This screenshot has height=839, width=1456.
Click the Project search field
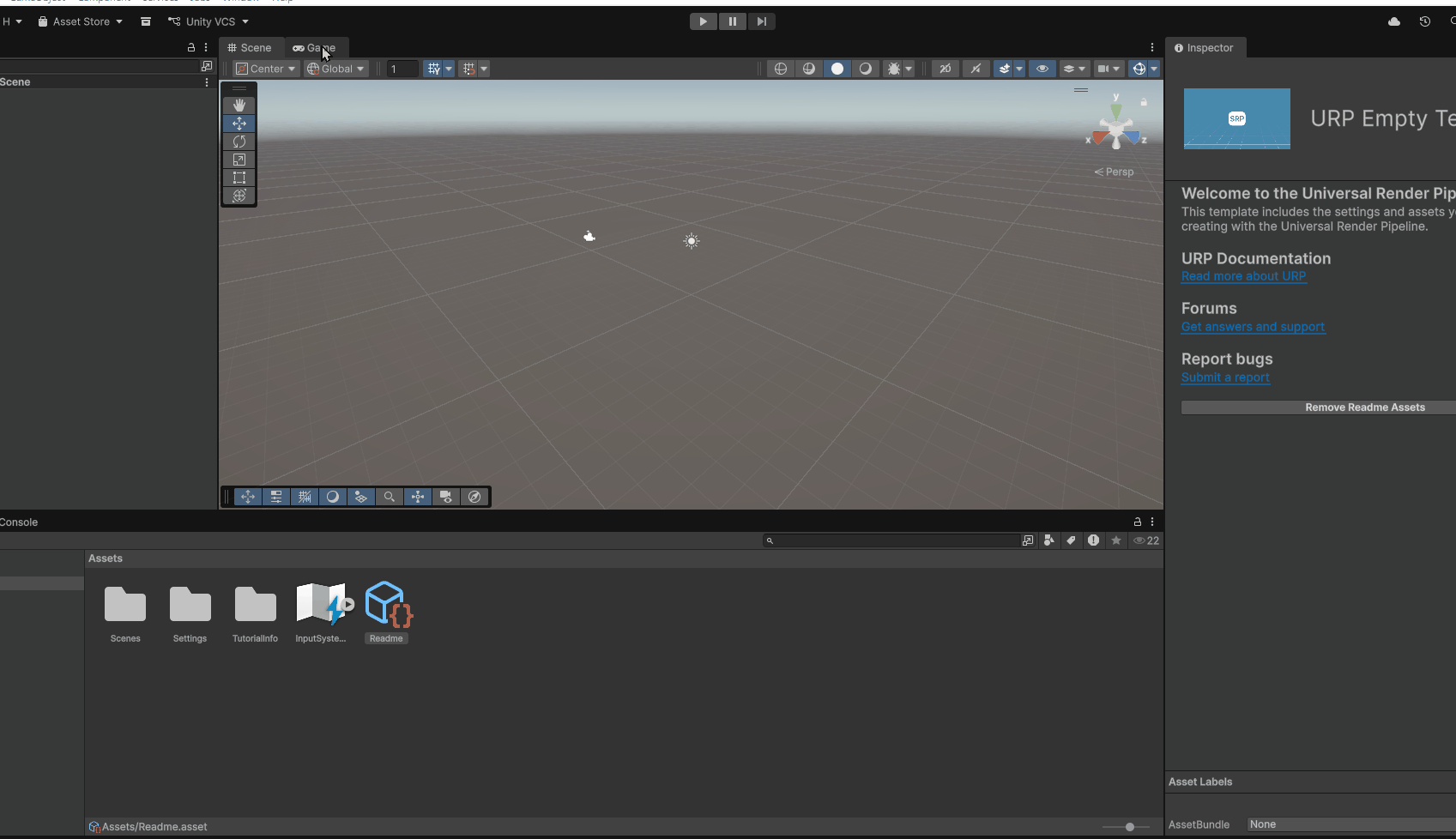[x=892, y=540]
